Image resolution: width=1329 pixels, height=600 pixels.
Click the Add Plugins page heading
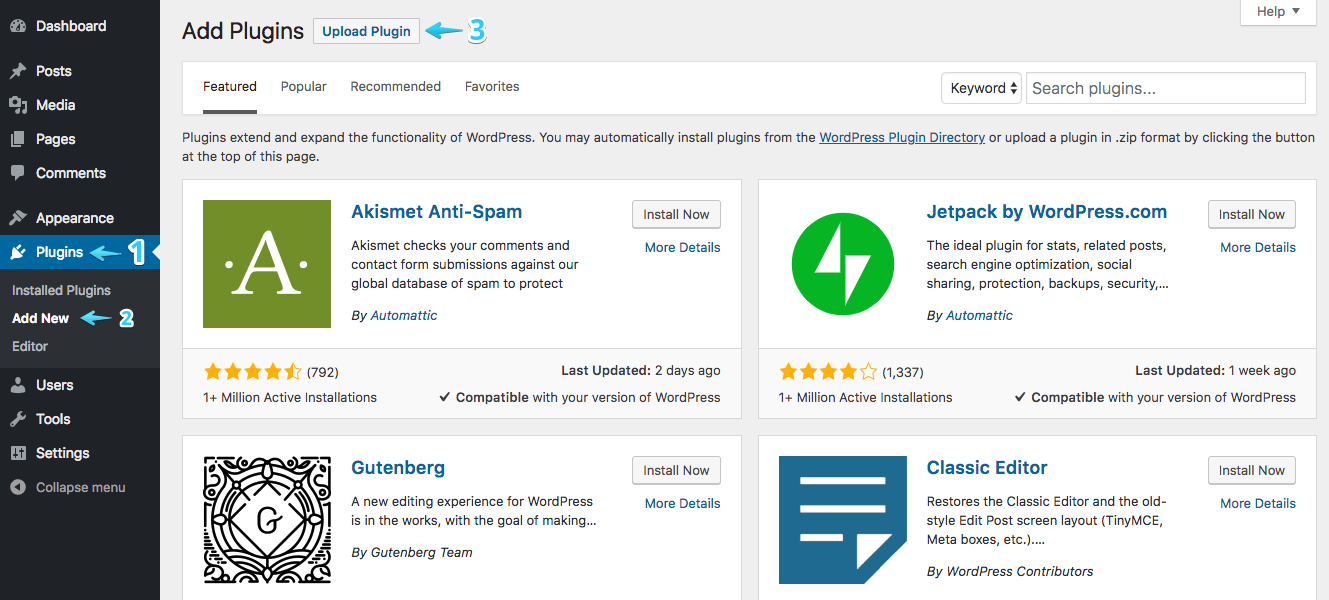(x=243, y=31)
